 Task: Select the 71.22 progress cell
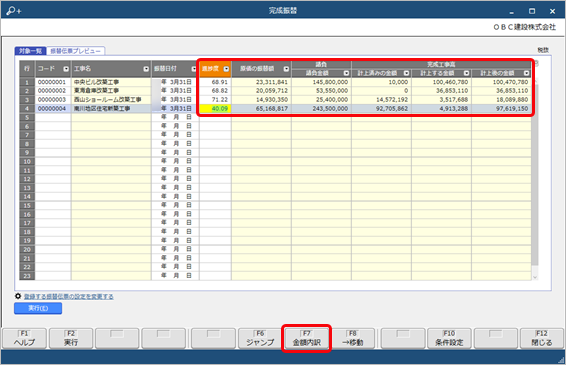(215, 100)
